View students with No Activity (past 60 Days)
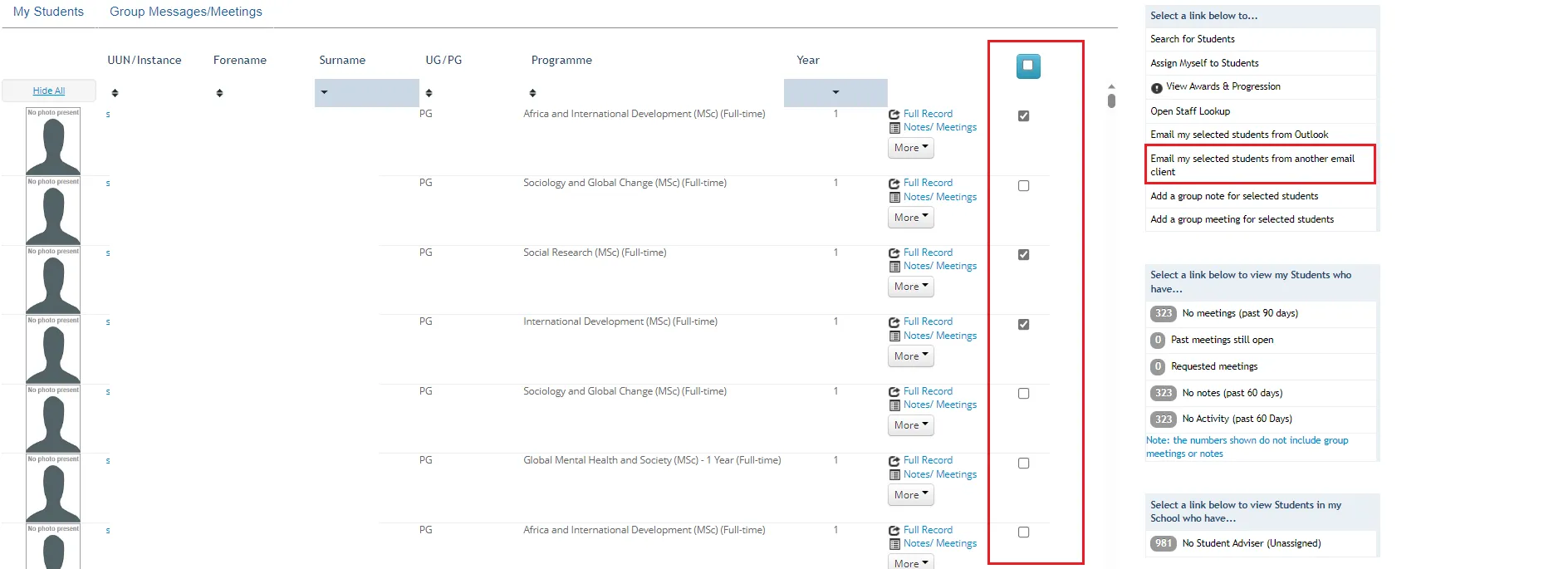The image size is (1568, 569). (1237, 419)
